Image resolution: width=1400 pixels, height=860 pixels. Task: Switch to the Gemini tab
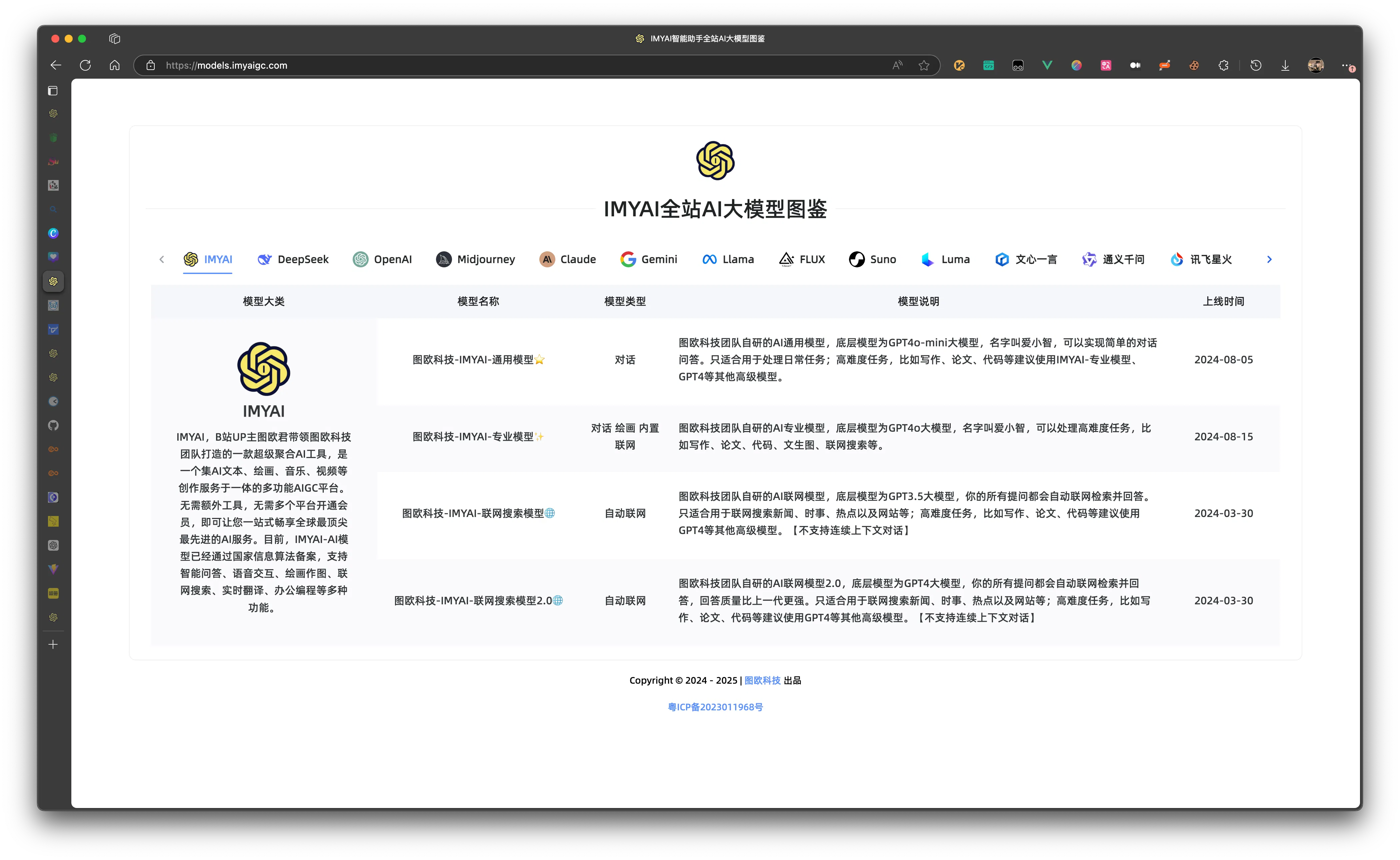click(x=649, y=259)
